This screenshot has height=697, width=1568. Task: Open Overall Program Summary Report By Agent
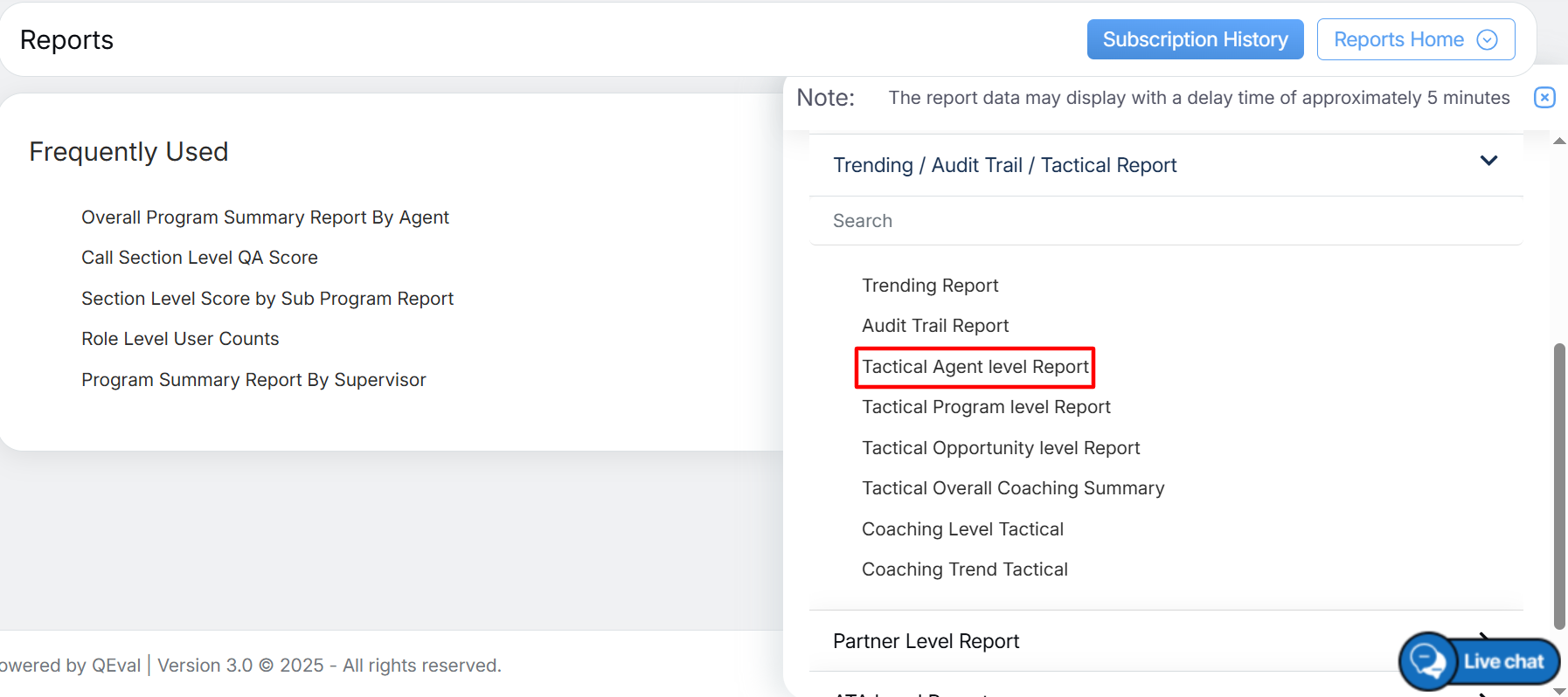pos(265,217)
